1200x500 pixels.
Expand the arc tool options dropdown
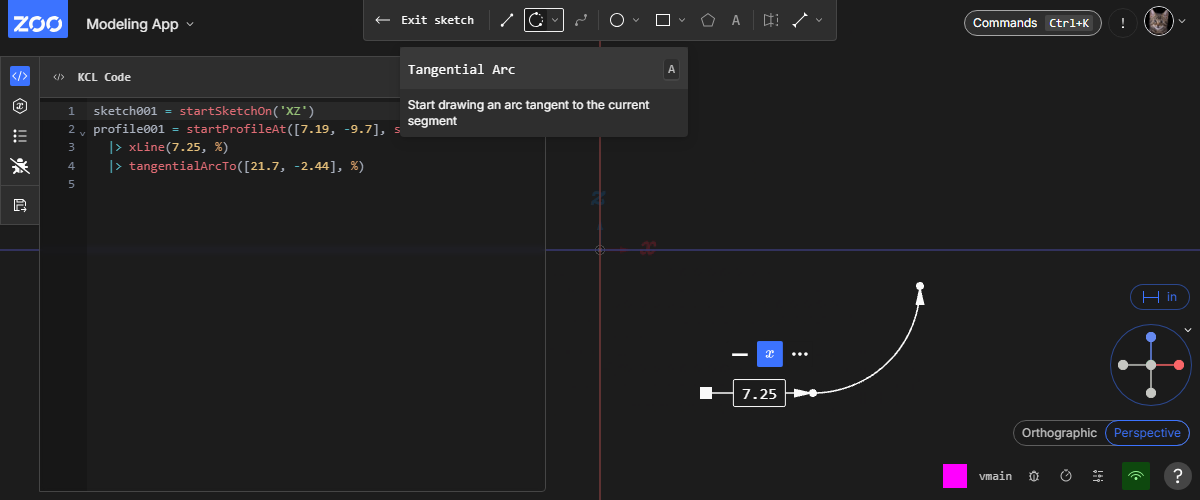(556, 20)
